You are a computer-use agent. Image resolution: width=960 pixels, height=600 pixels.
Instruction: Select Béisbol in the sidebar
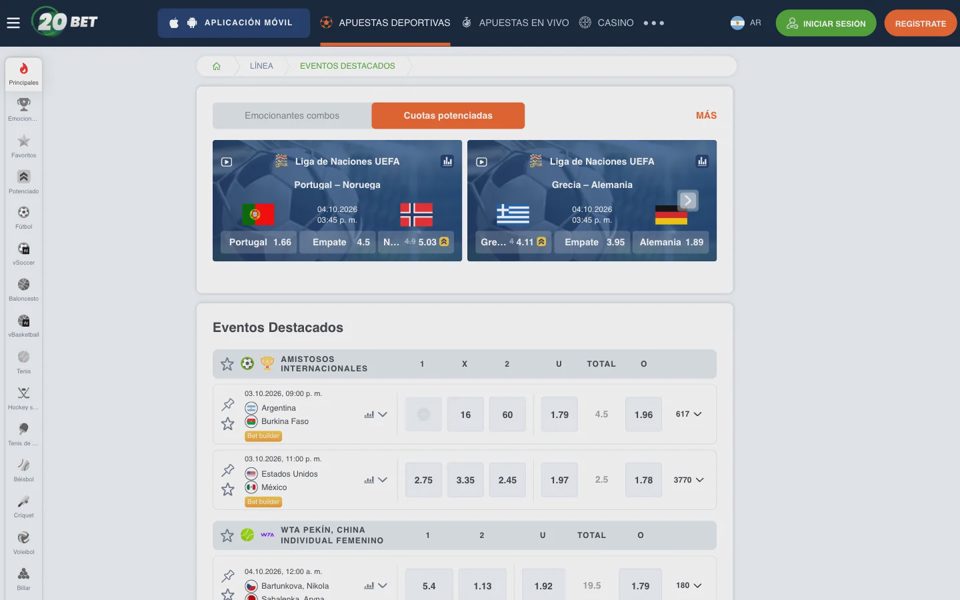23,470
